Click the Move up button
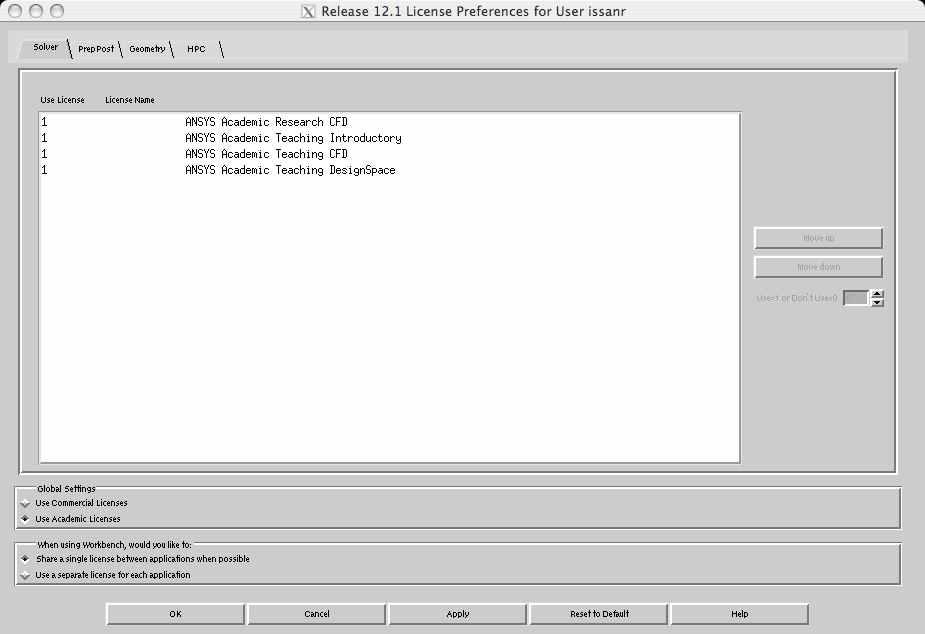The image size is (925, 634). click(818, 238)
